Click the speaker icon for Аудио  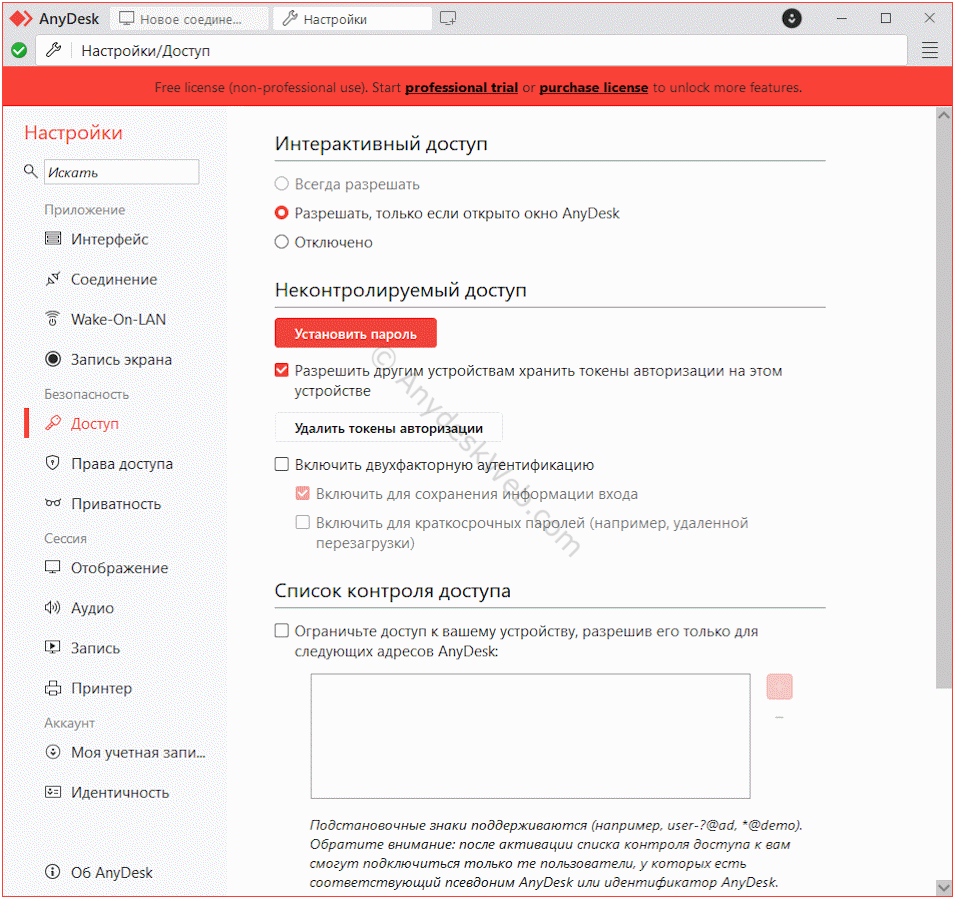53,607
